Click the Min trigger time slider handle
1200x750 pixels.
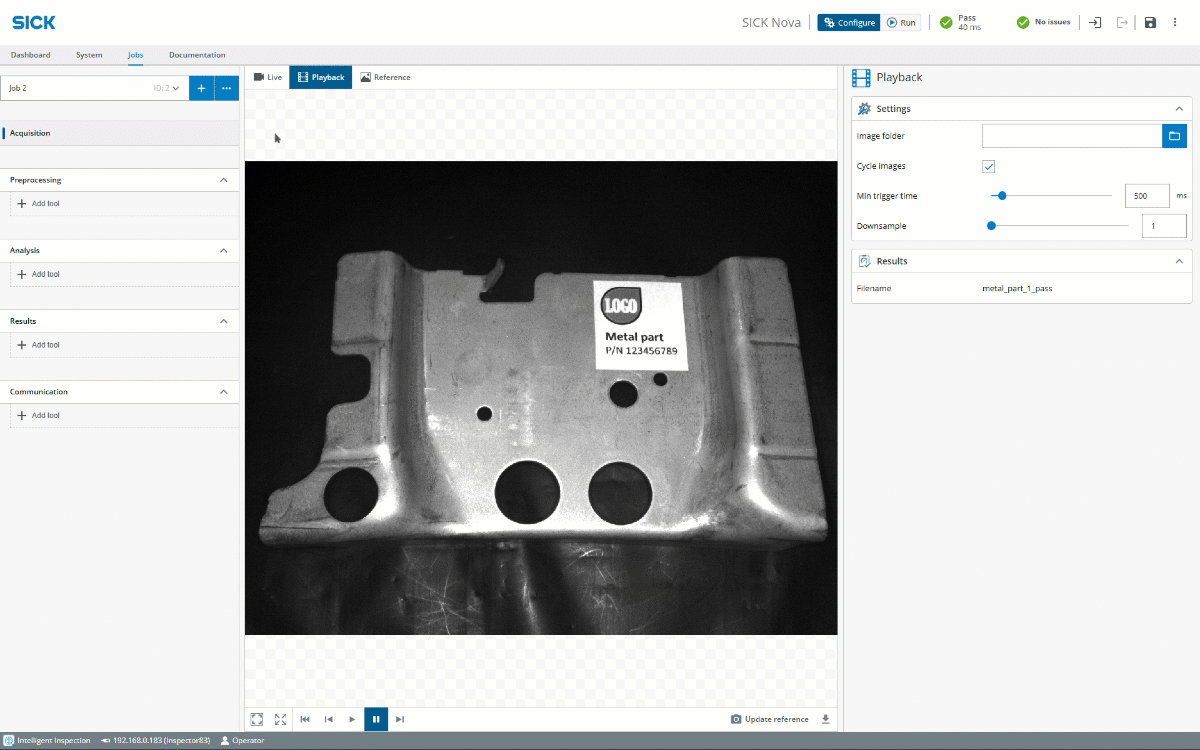click(x=1002, y=196)
